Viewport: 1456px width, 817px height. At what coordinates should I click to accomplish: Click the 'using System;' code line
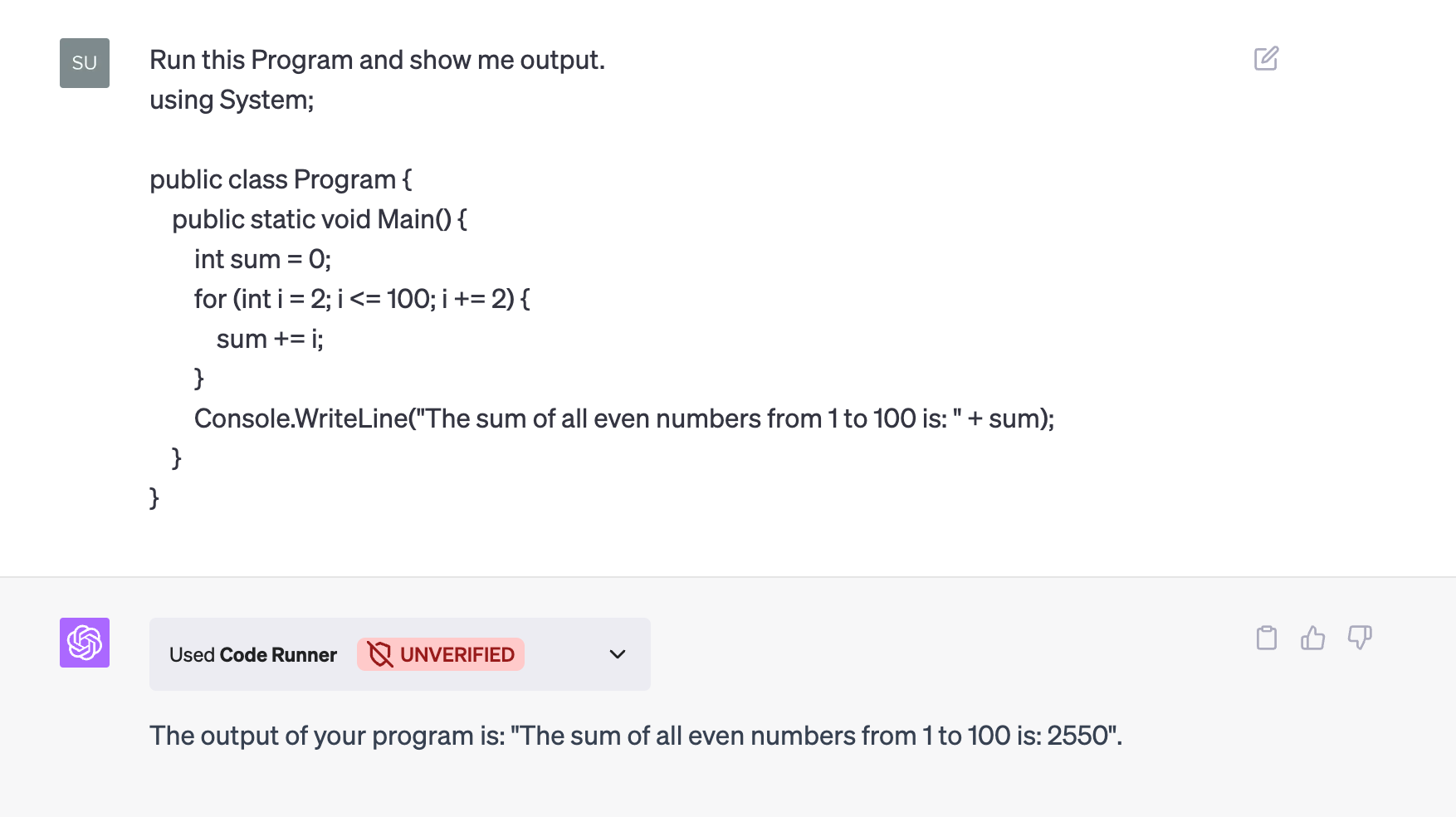(x=232, y=99)
